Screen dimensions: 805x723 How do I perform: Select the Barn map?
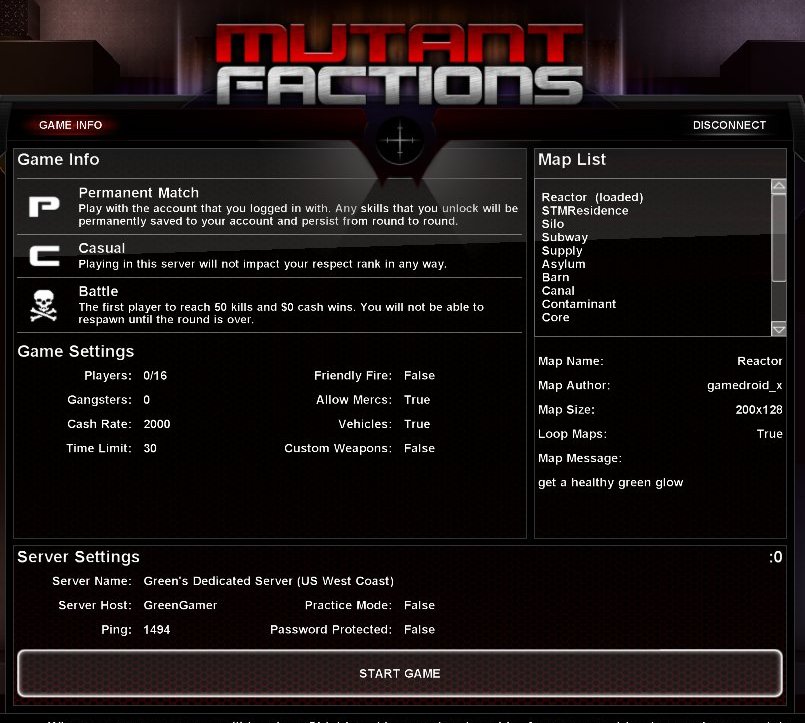click(x=555, y=277)
